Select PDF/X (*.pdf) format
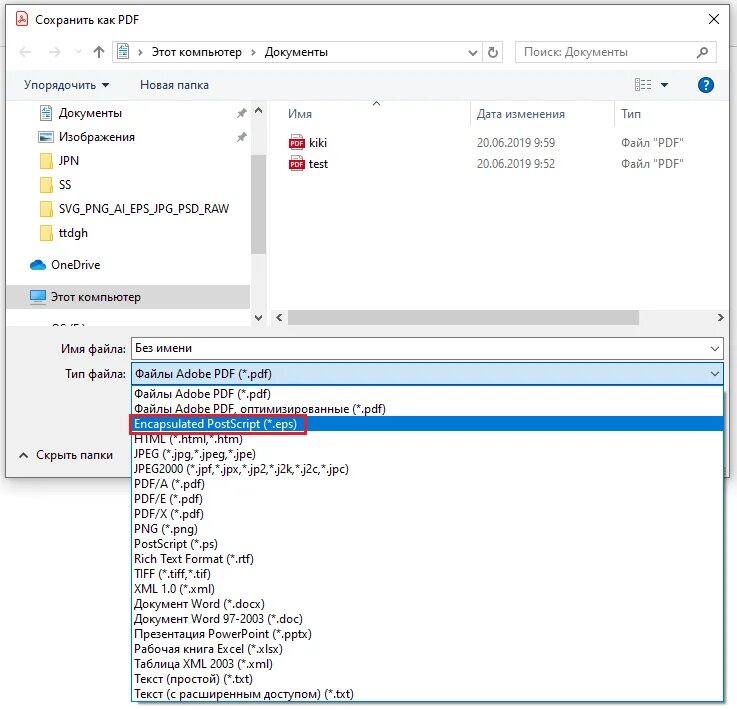 click(427, 514)
